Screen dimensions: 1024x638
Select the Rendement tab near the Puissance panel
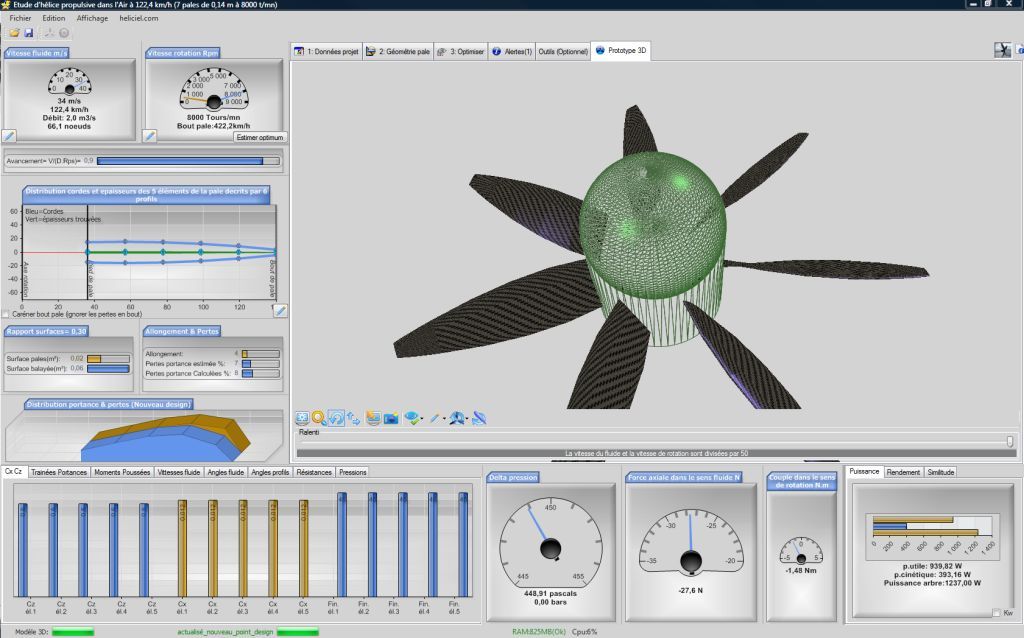903,471
